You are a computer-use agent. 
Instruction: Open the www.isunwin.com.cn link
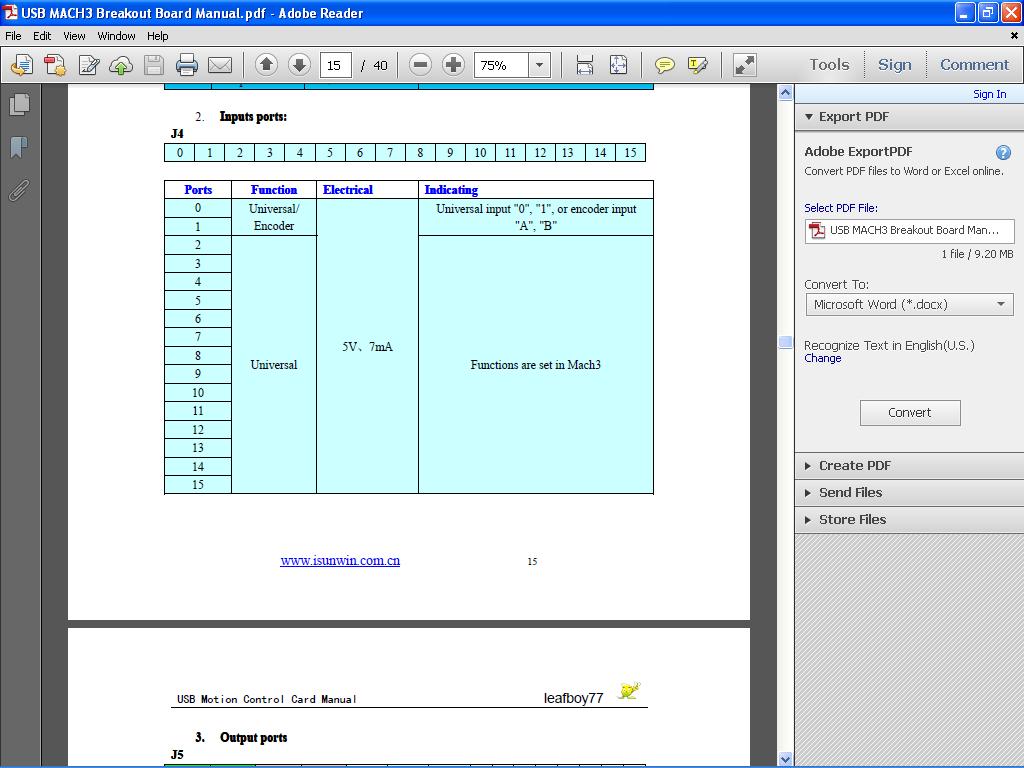(340, 561)
